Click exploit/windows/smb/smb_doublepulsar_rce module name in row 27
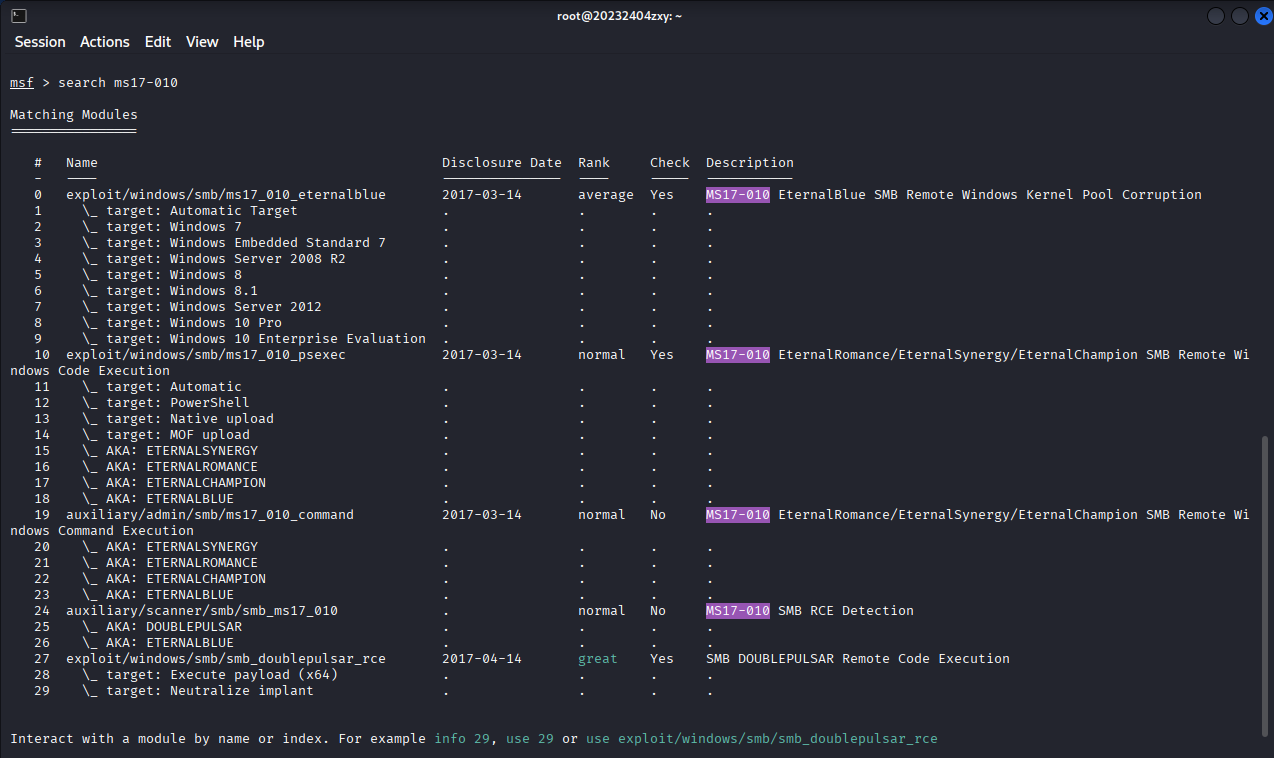This screenshot has width=1274, height=758. 226,659
